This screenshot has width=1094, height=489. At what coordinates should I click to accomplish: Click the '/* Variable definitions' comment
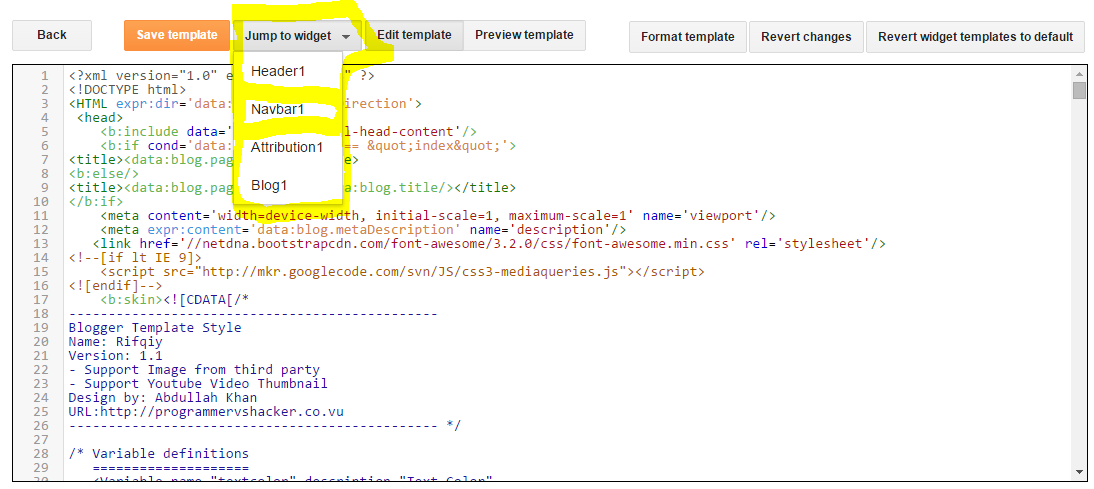click(158, 453)
